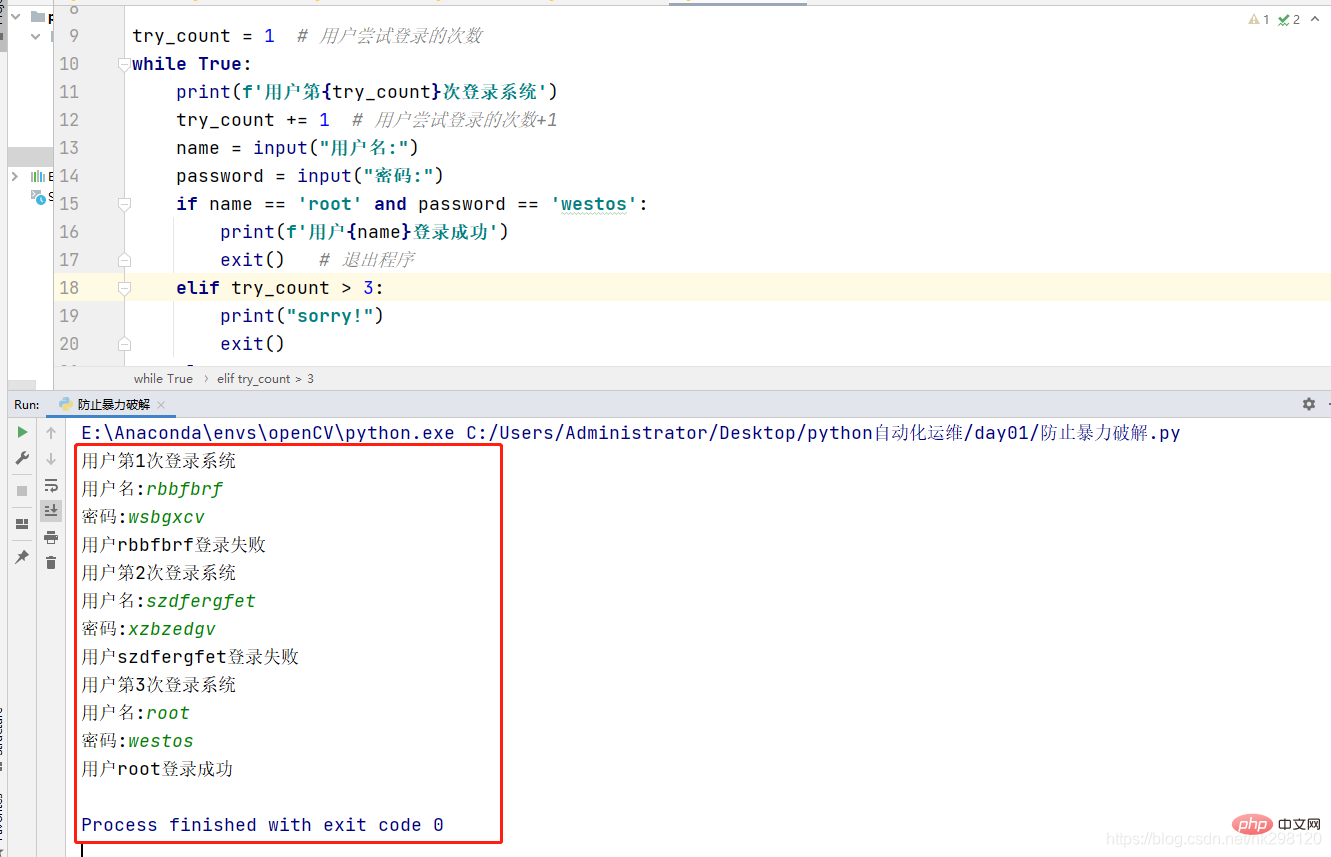Collapse the while True code block
The image size is (1331, 857).
click(124, 64)
